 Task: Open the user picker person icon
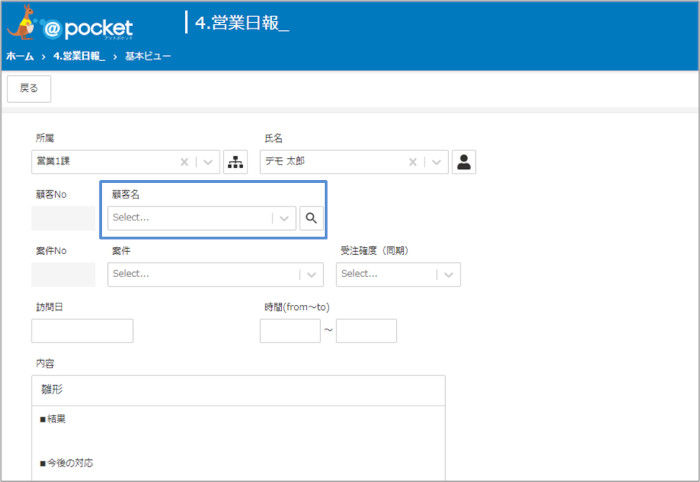pyautogui.click(x=464, y=162)
